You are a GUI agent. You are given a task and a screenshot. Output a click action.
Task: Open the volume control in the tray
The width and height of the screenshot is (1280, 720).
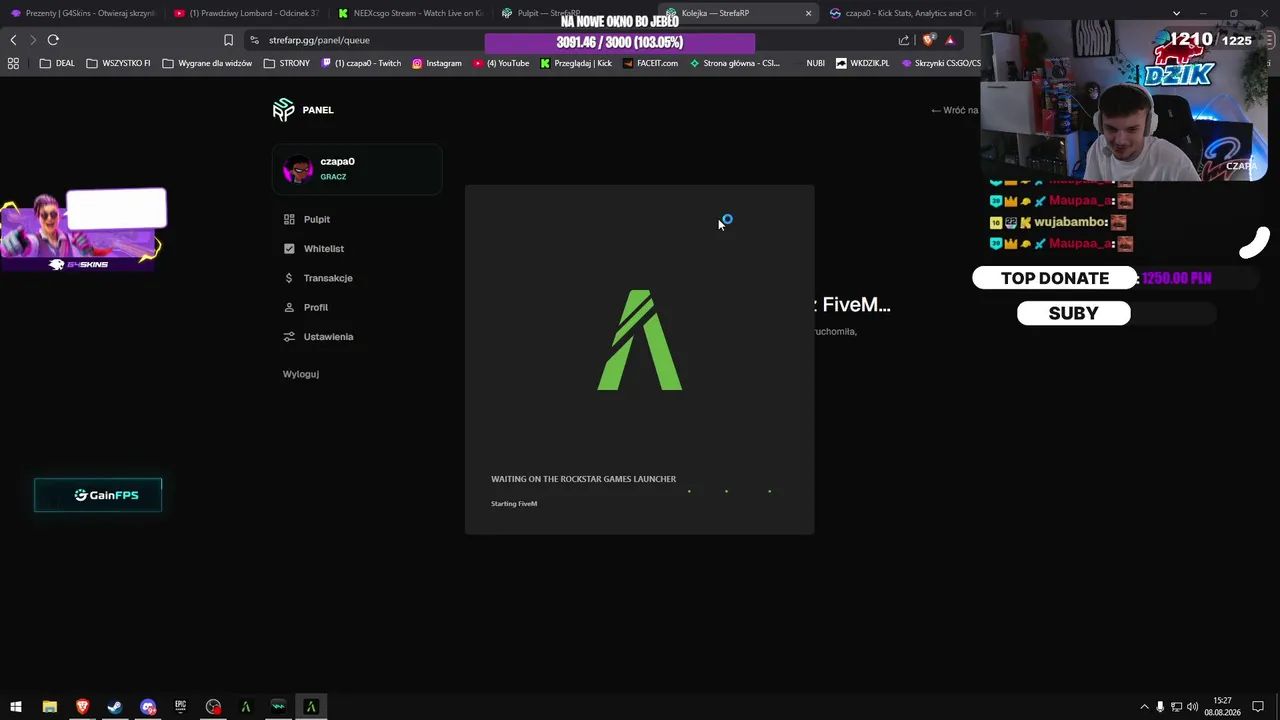pos(1192,707)
